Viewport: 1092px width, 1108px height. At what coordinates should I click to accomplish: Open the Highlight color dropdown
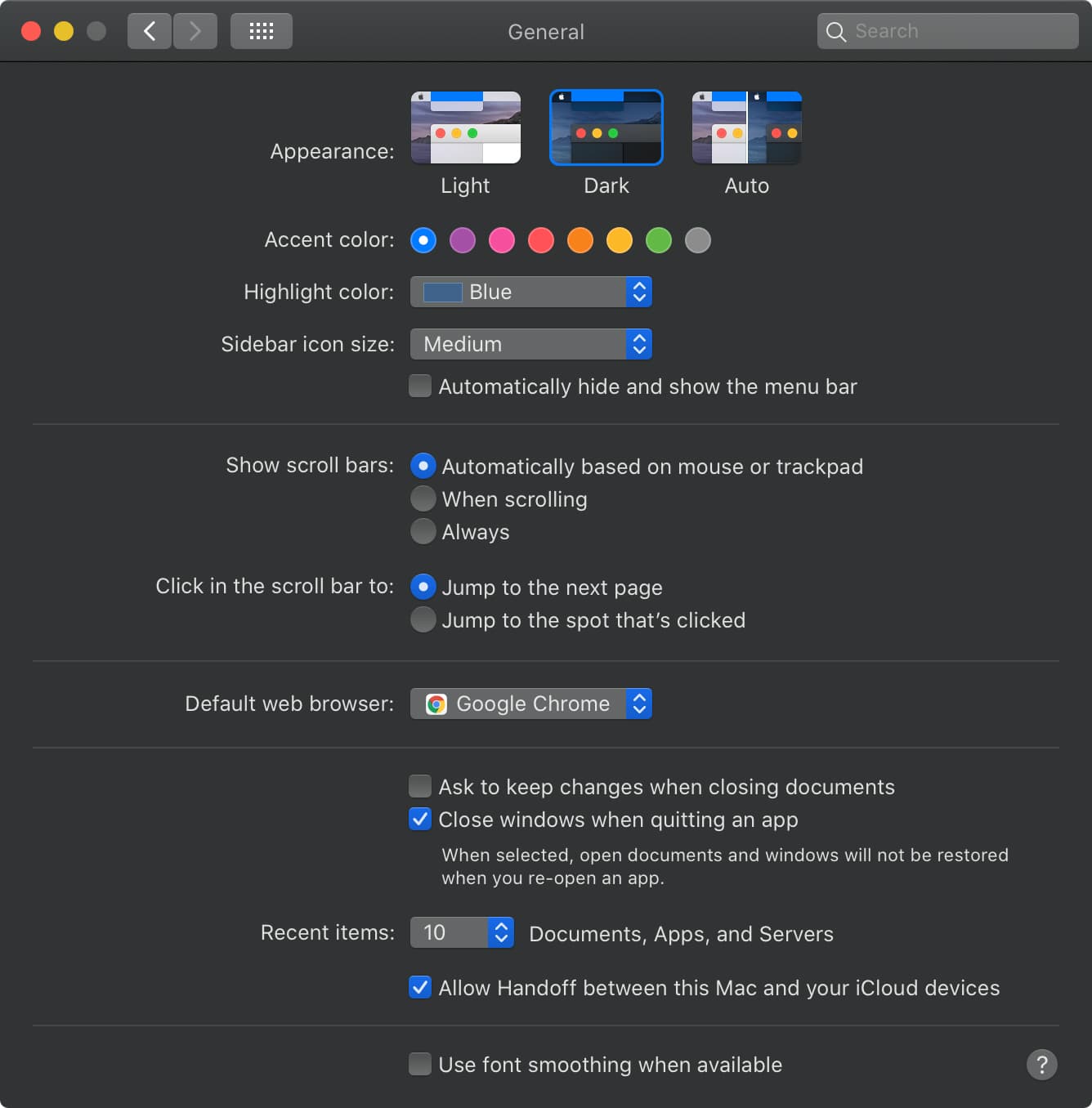[530, 292]
